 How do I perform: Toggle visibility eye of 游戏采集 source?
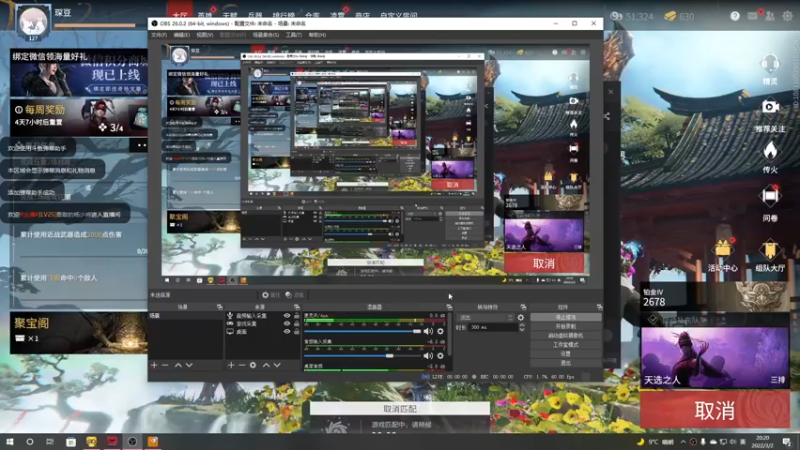pyautogui.click(x=287, y=323)
